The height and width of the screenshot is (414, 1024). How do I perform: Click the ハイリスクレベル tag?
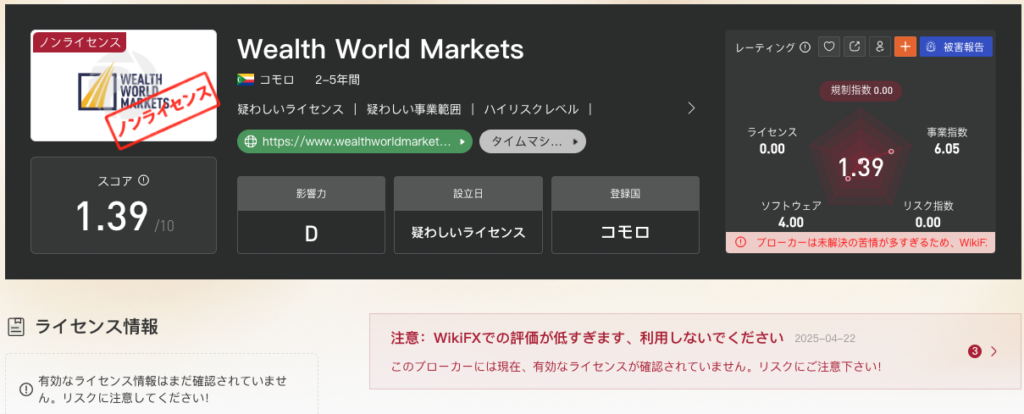coord(531,109)
